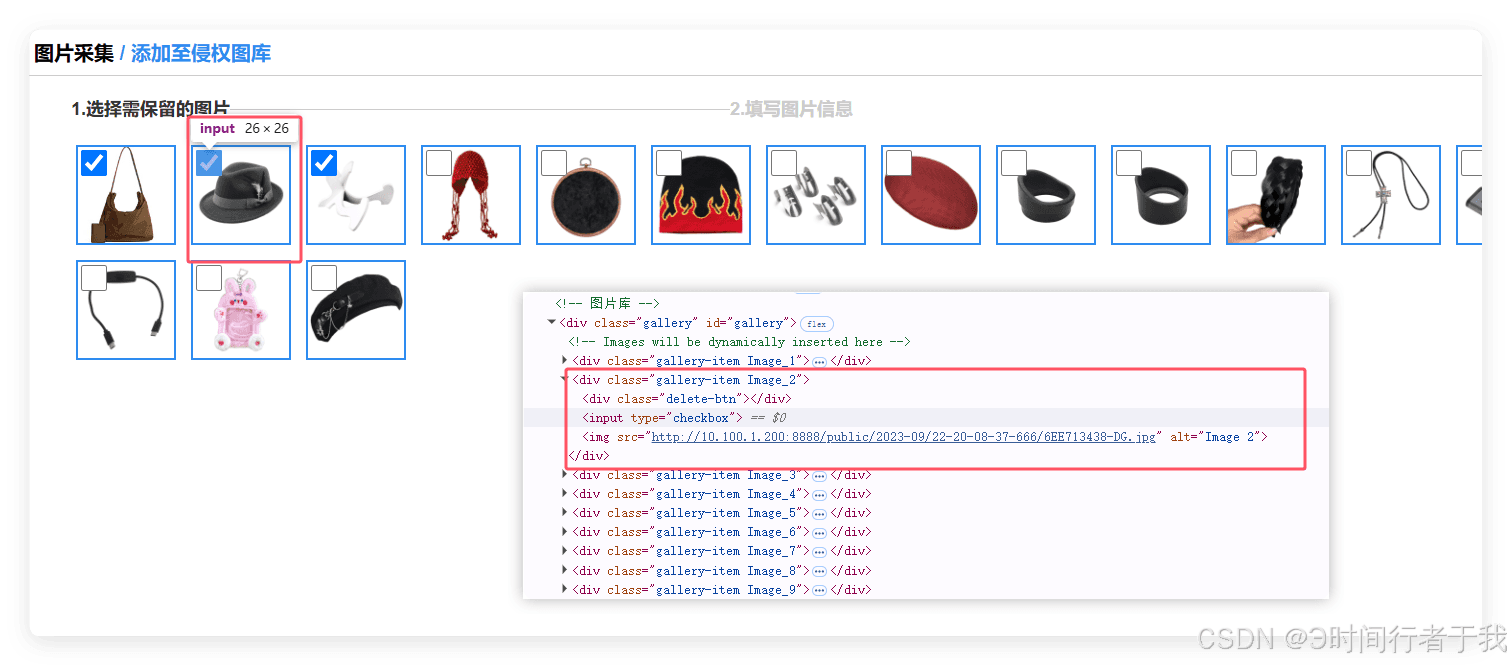The width and height of the screenshot is (1511, 665).
Task: Expand the gallery-item Image_5 node
Action: click(565, 512)
